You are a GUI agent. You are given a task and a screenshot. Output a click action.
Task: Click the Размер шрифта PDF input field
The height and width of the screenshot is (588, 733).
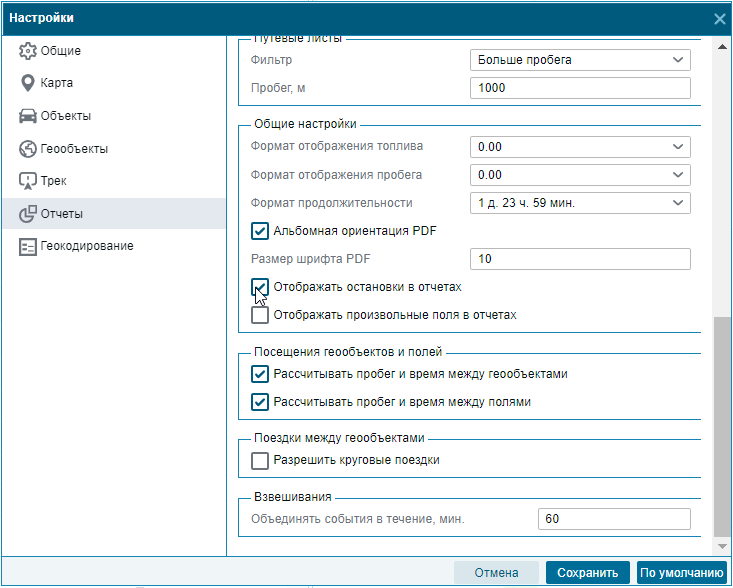[580, 259]
